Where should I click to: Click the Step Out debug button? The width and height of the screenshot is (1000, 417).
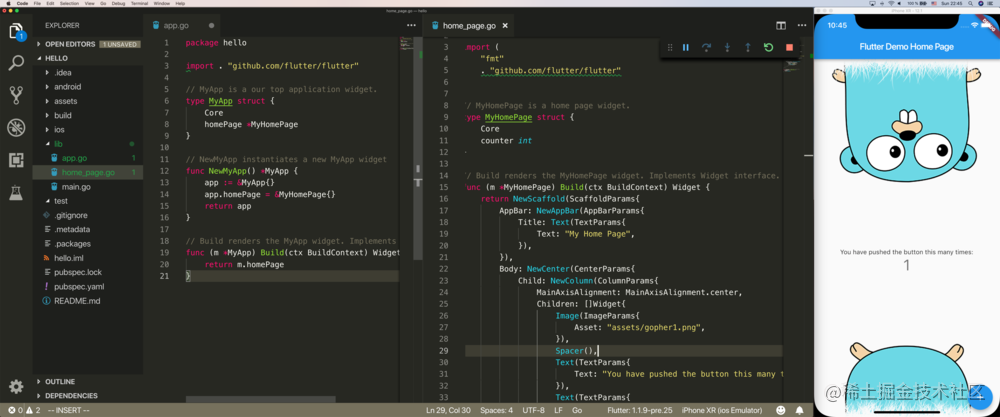point(747,47)
